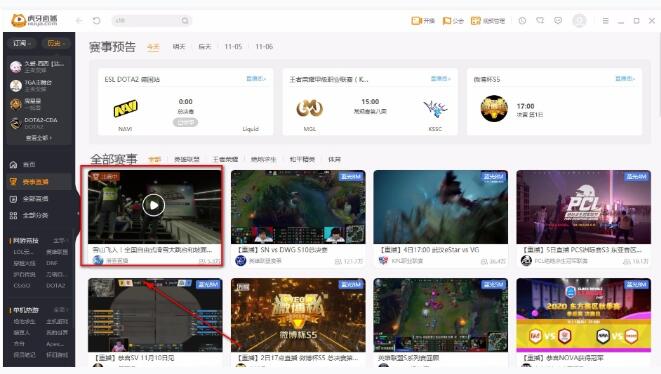Click the search magnifier icon

click(185, 20)
